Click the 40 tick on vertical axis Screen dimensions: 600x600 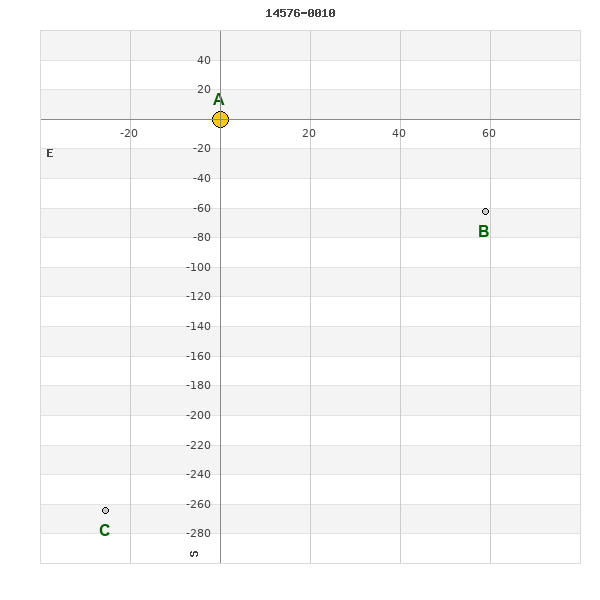204,60
